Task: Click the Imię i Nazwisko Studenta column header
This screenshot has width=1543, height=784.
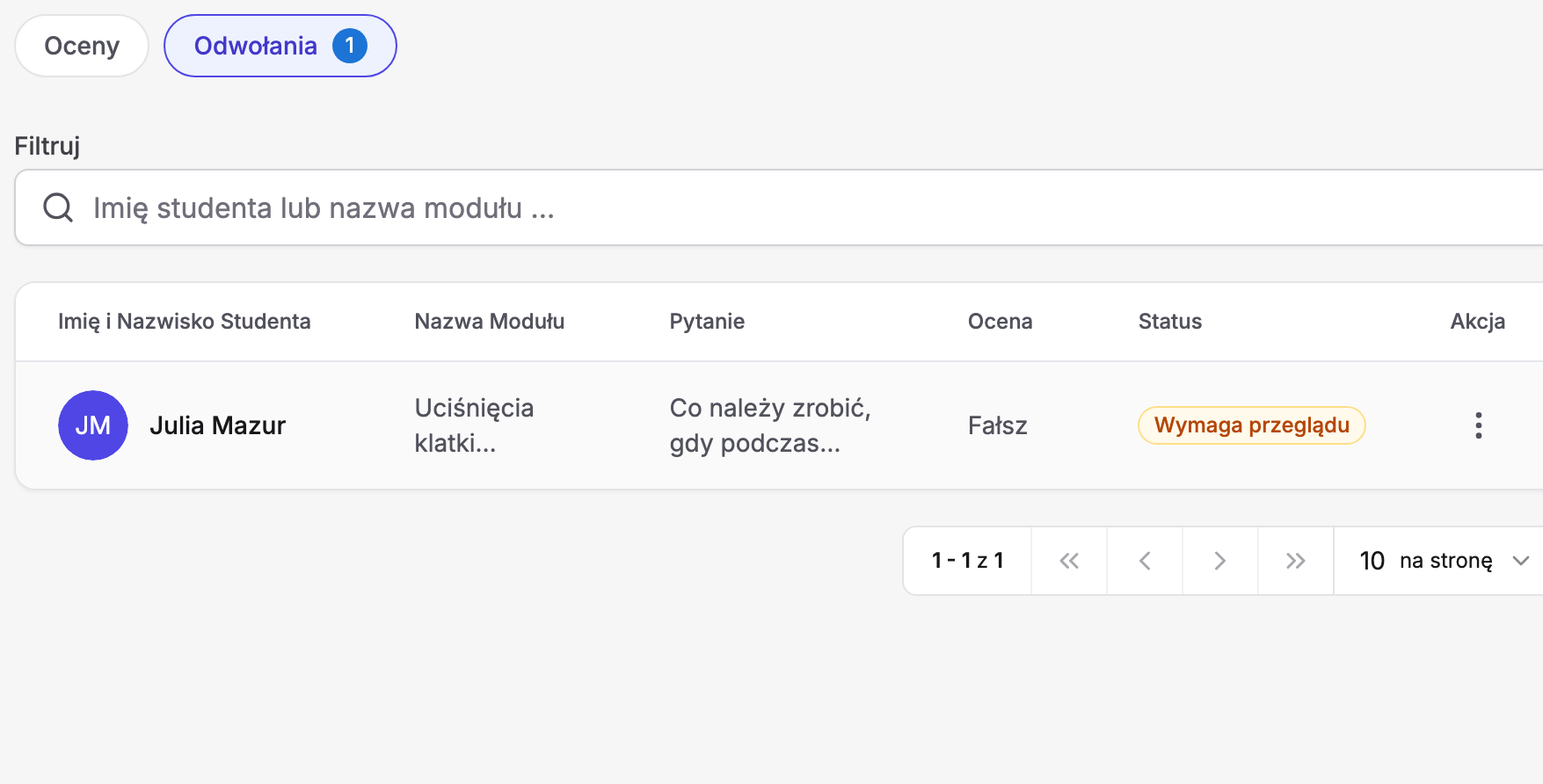Action: (185, 322)
